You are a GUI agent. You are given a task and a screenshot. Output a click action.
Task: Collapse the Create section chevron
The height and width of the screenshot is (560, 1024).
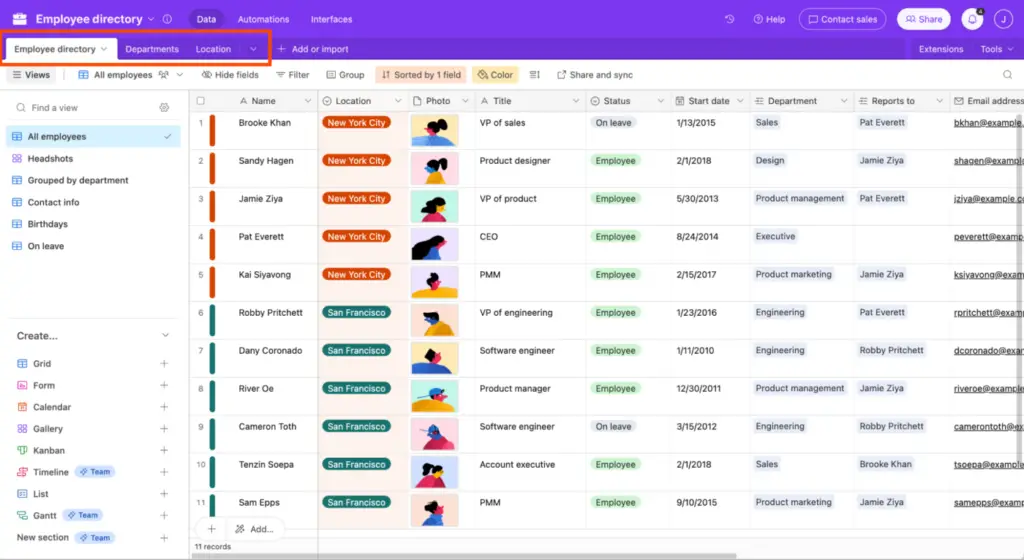coord(165,335)
